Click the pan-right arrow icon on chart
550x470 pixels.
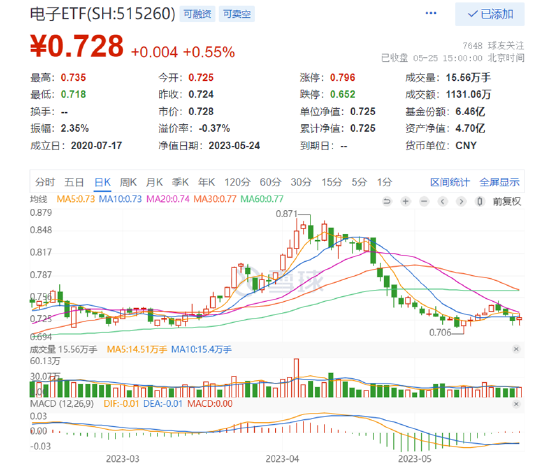pos(461,201)
